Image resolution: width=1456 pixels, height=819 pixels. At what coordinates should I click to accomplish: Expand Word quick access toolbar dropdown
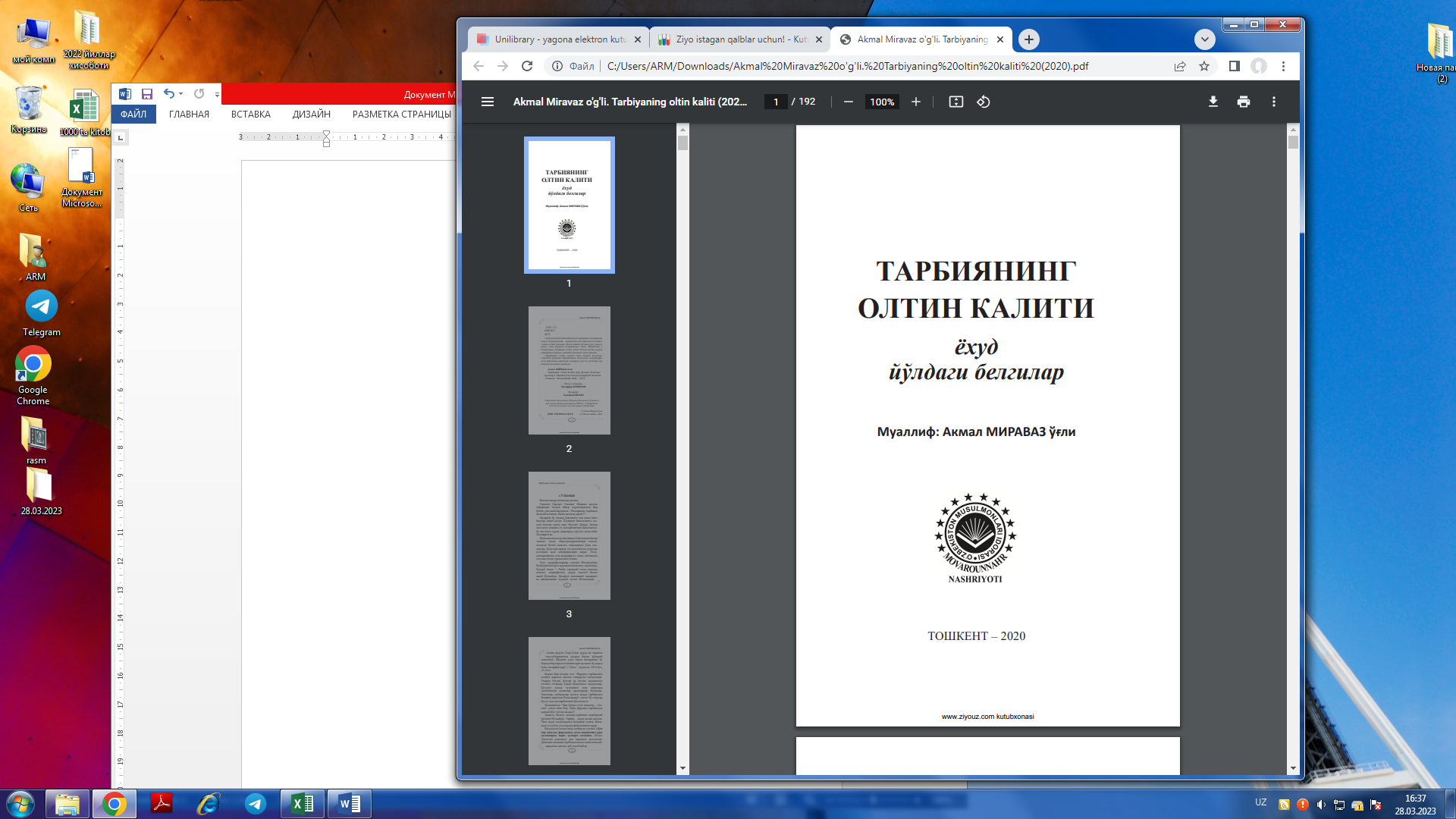click(x=217, y=95)
